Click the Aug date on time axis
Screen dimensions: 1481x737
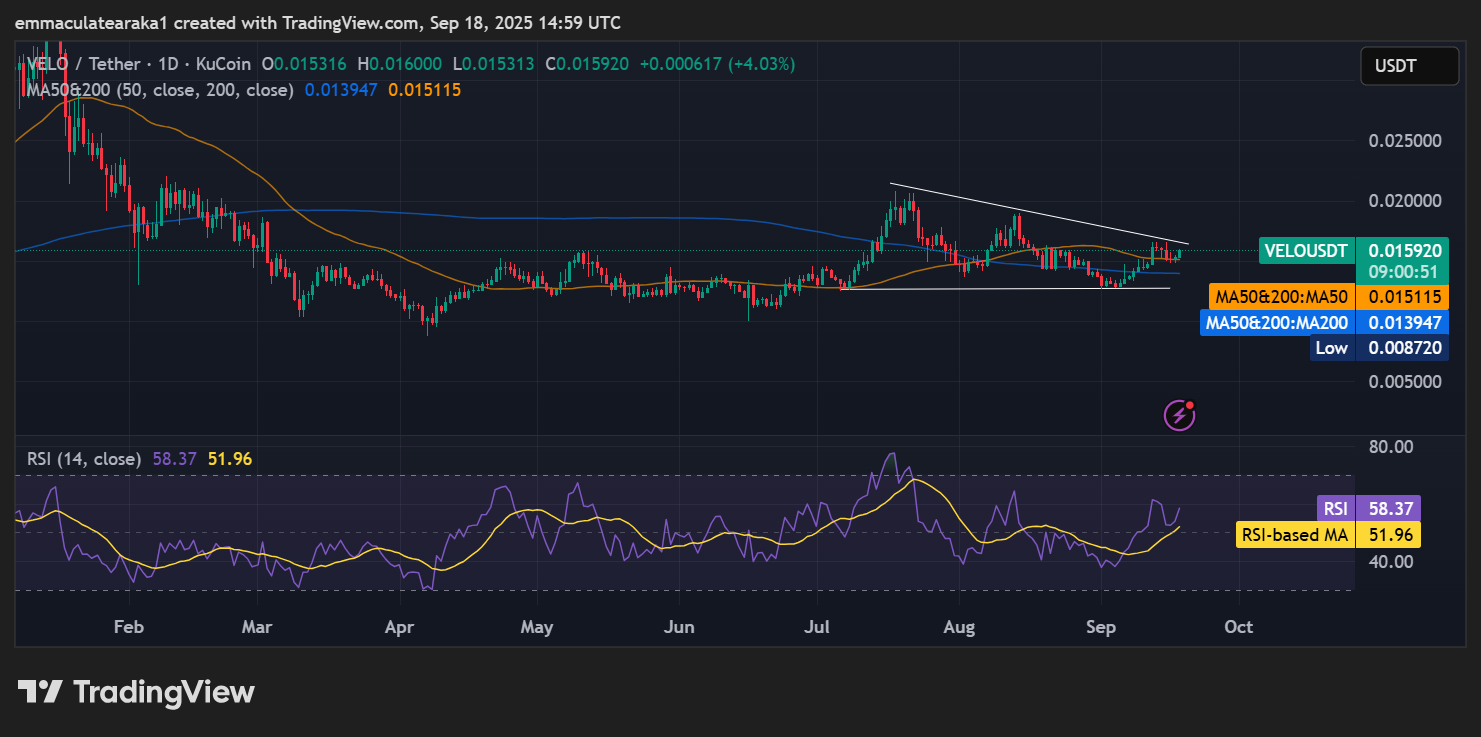click(x=959, y=628)
